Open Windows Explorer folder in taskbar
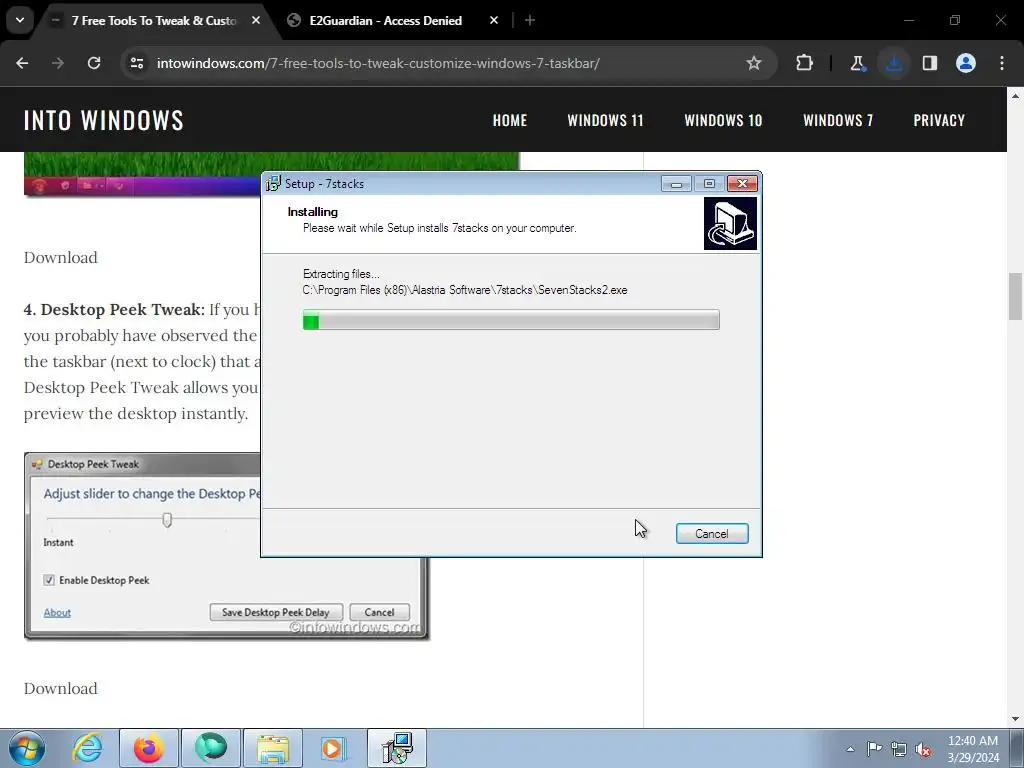 point(272,748)
